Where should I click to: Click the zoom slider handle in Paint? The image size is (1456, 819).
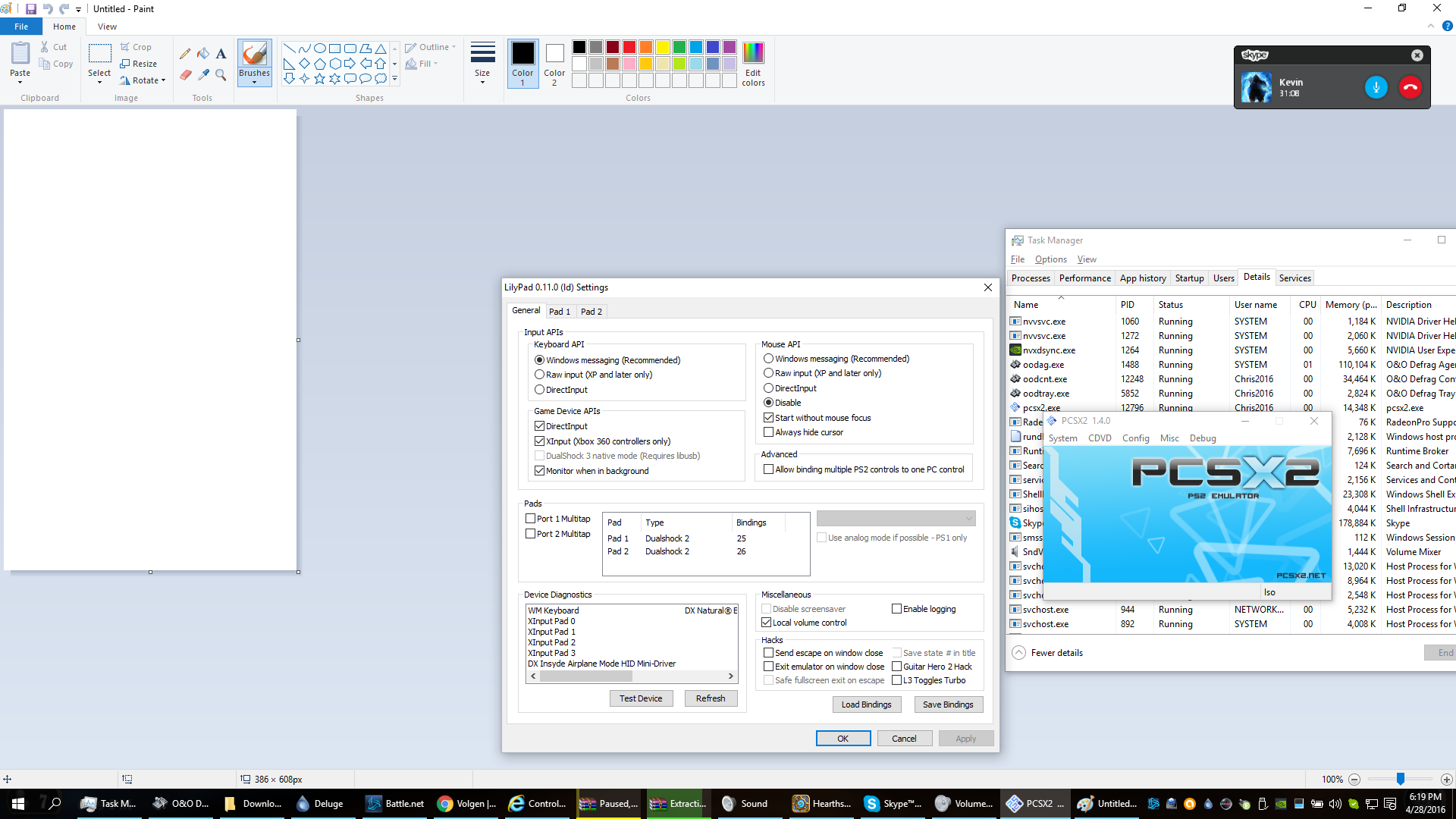click(1401, 780)
